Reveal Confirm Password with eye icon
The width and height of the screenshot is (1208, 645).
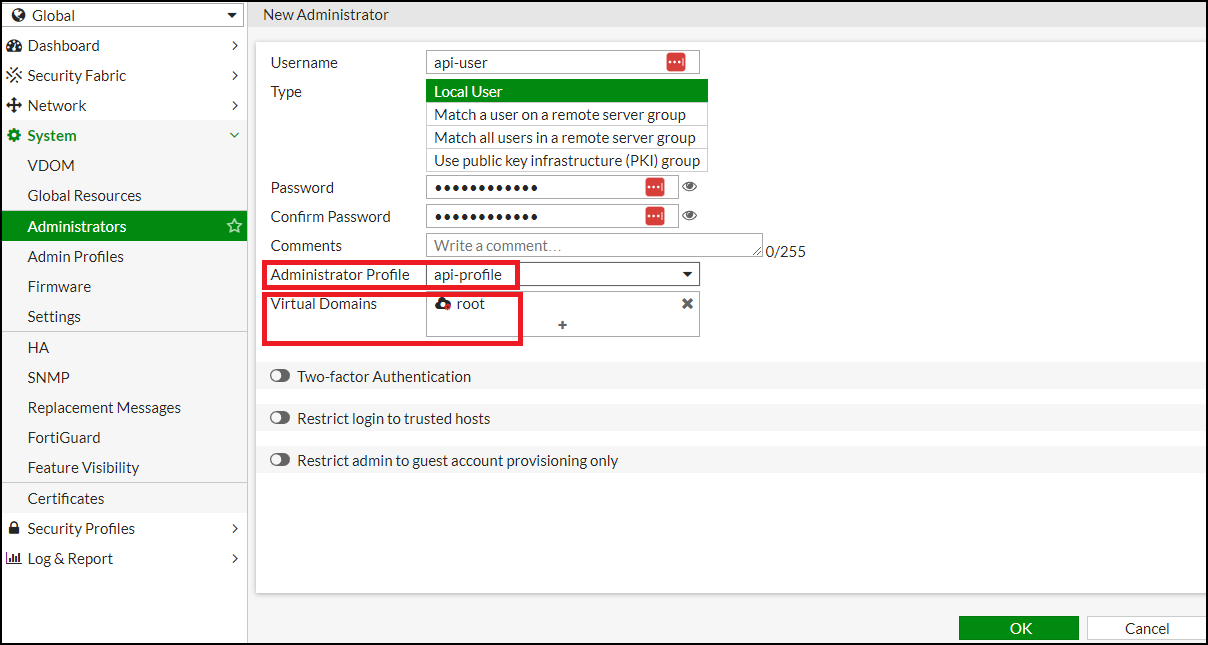pos(689,216)
